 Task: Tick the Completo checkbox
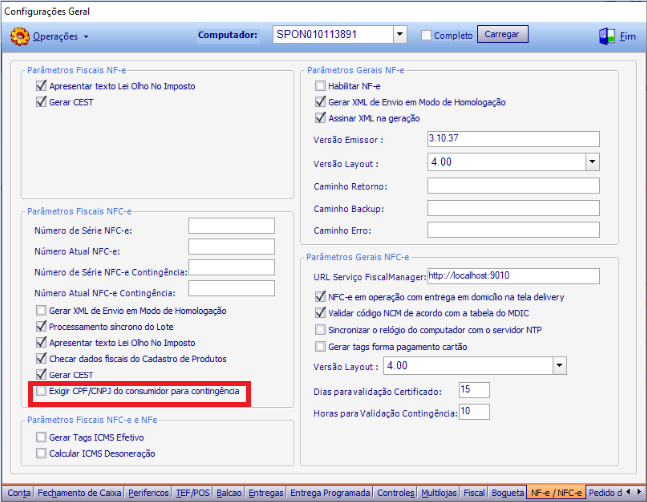pos(426,35)
